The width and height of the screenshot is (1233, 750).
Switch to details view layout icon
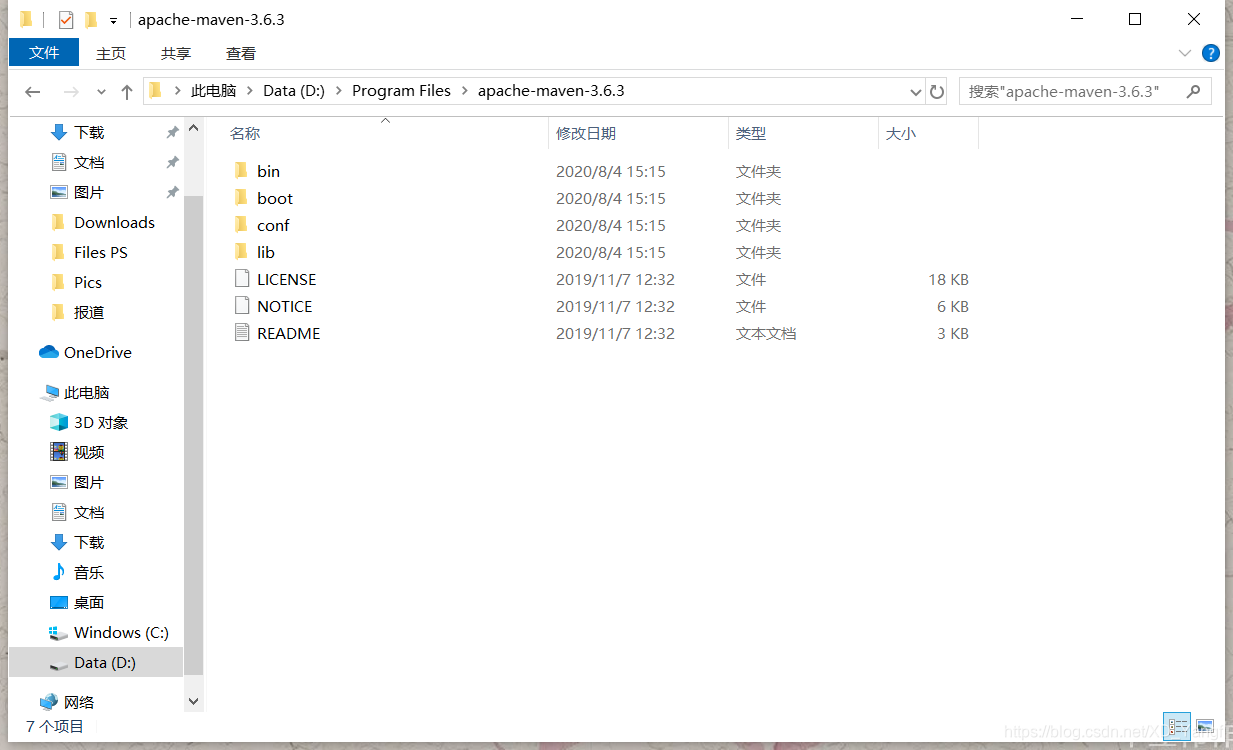click(x=1179, y=726)
